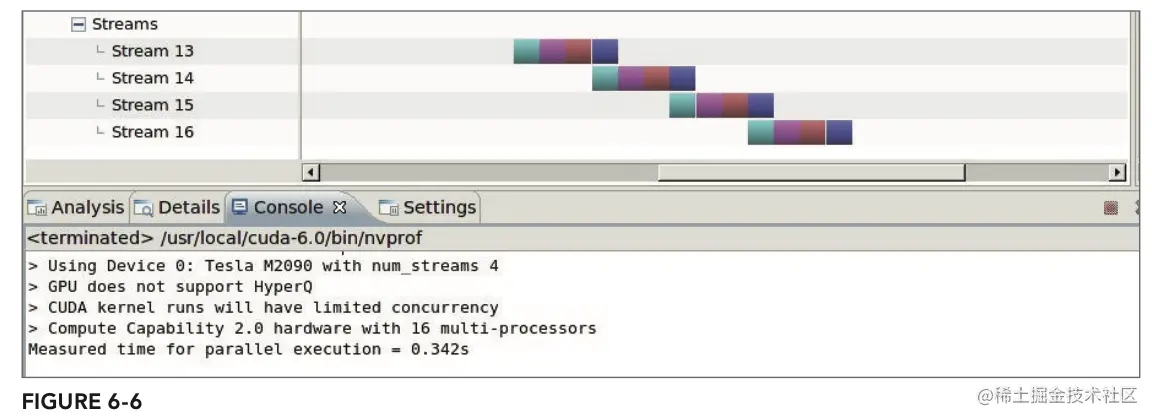
Task: Click the Details tab icon
Action: (x=144, y=208)
